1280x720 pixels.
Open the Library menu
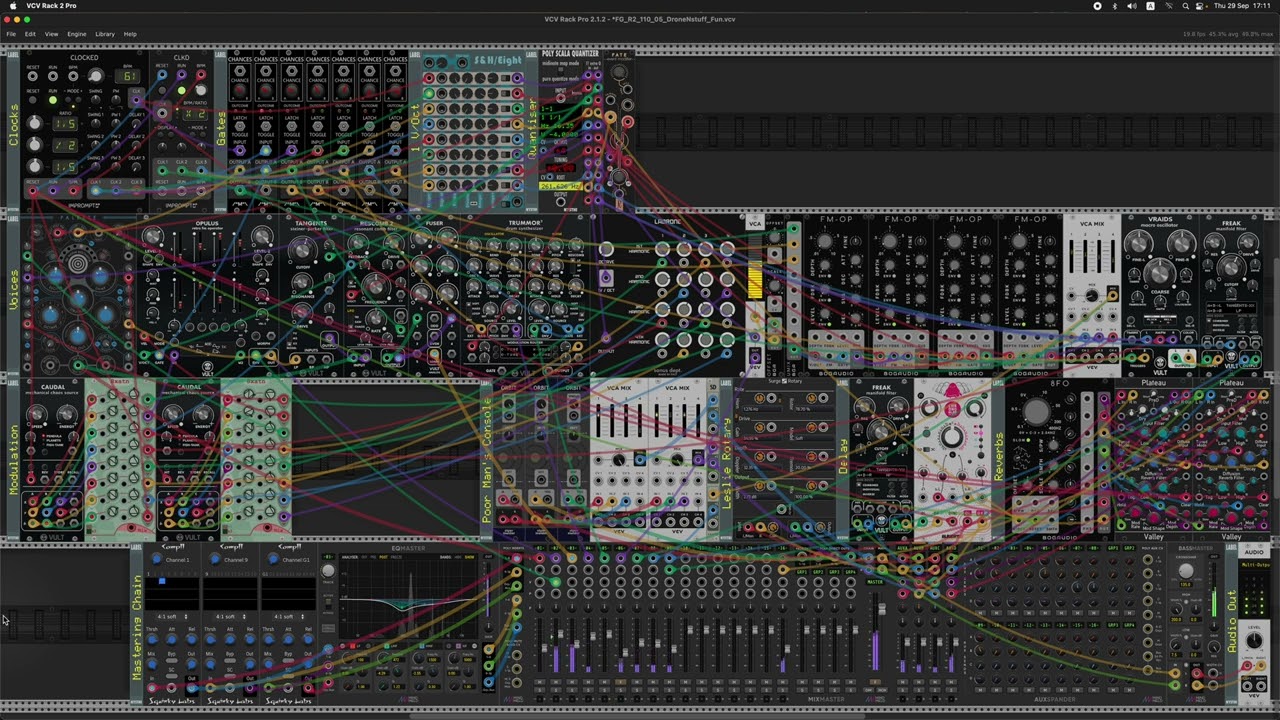click(105, 34)
